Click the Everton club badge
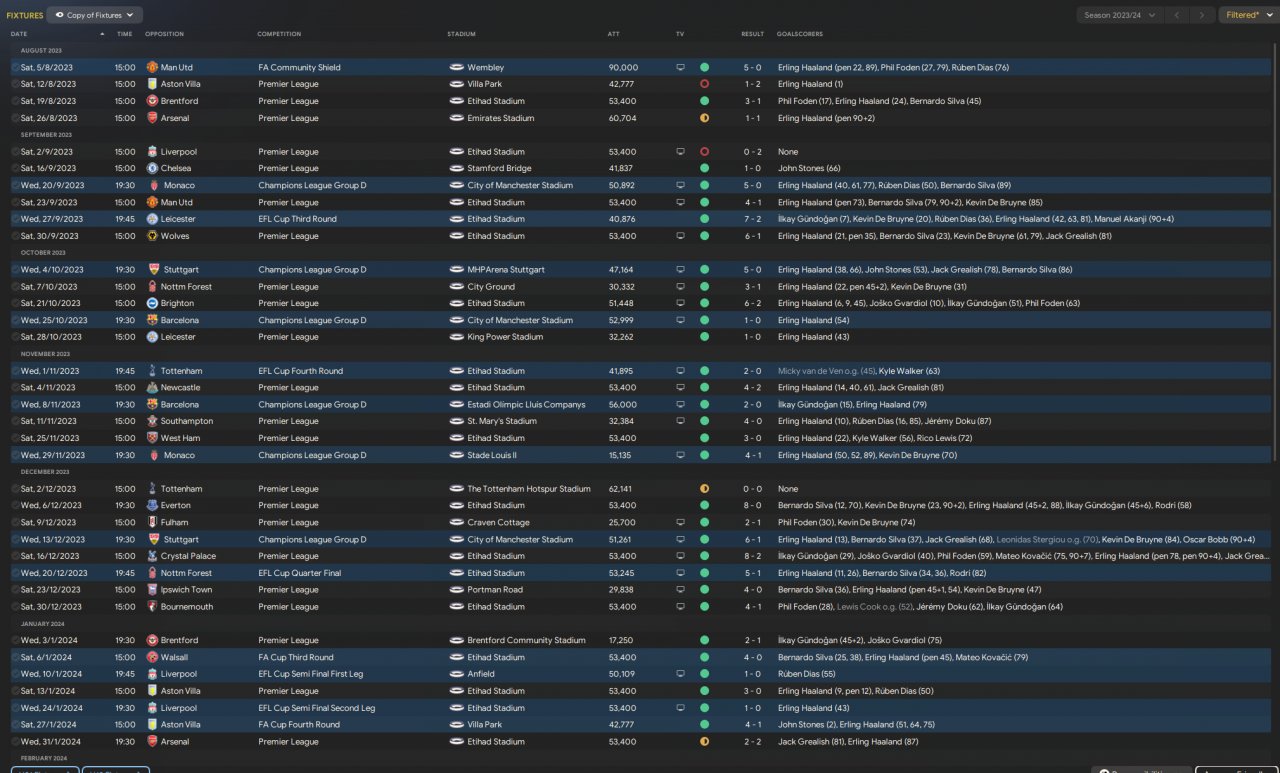 [152, 505]
